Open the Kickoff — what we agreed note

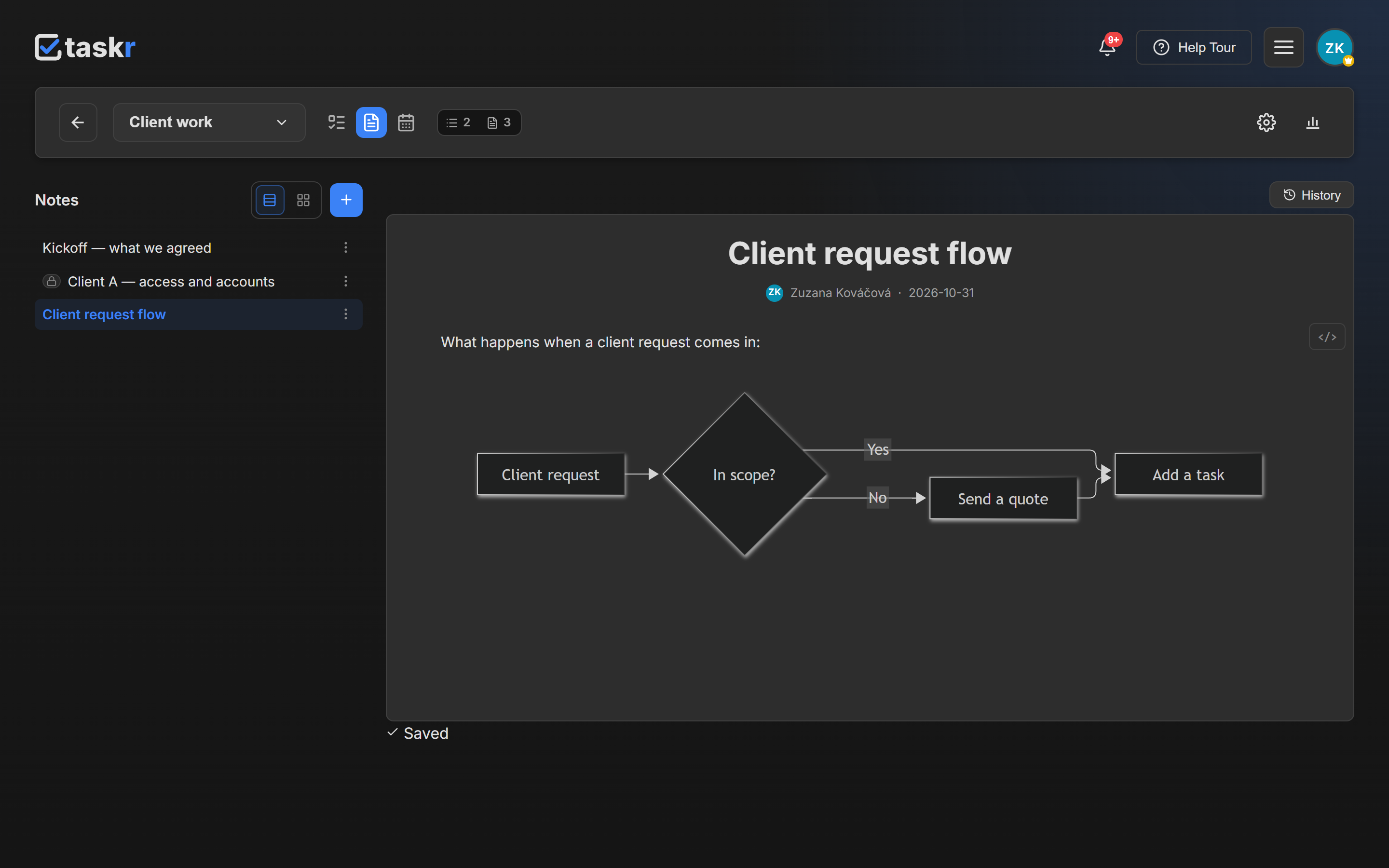(127, 248)
